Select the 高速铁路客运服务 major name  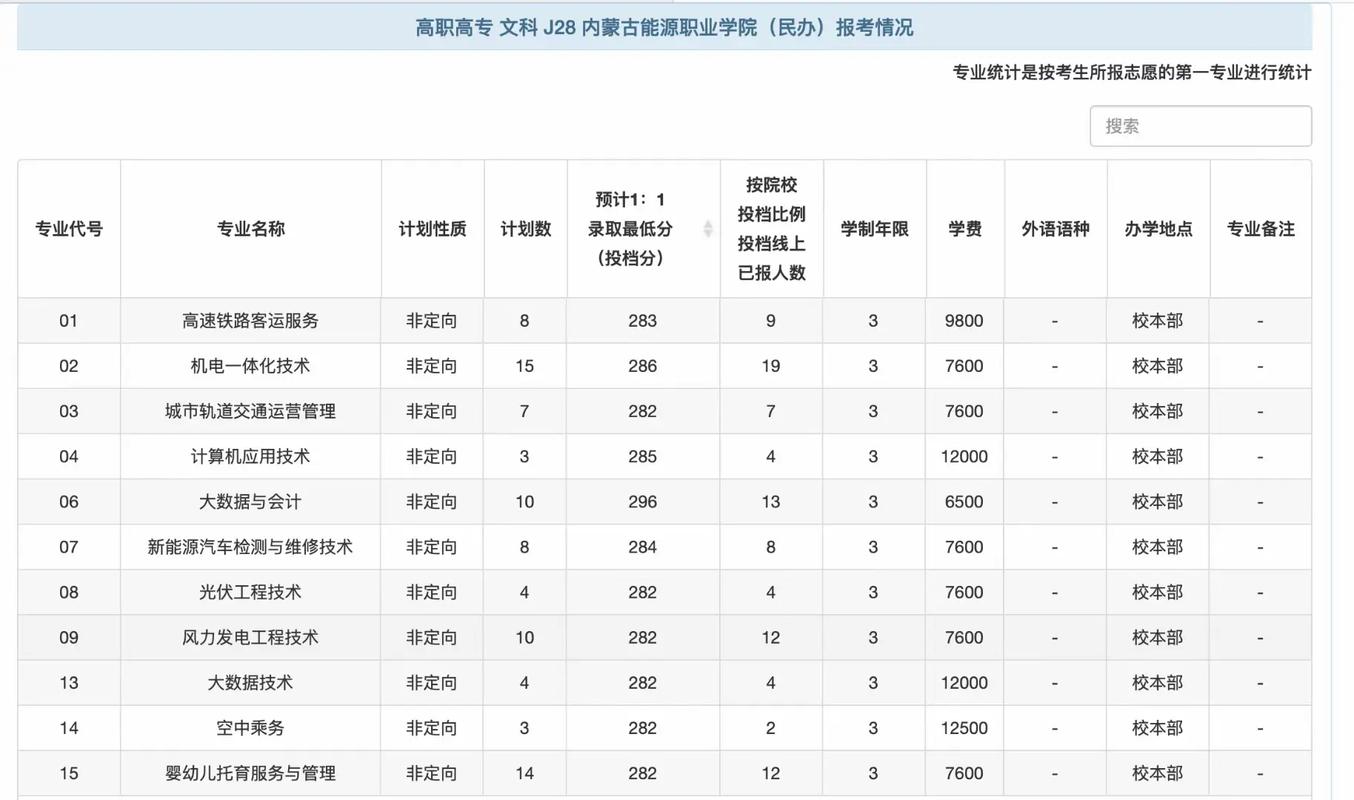click(251, 321)
